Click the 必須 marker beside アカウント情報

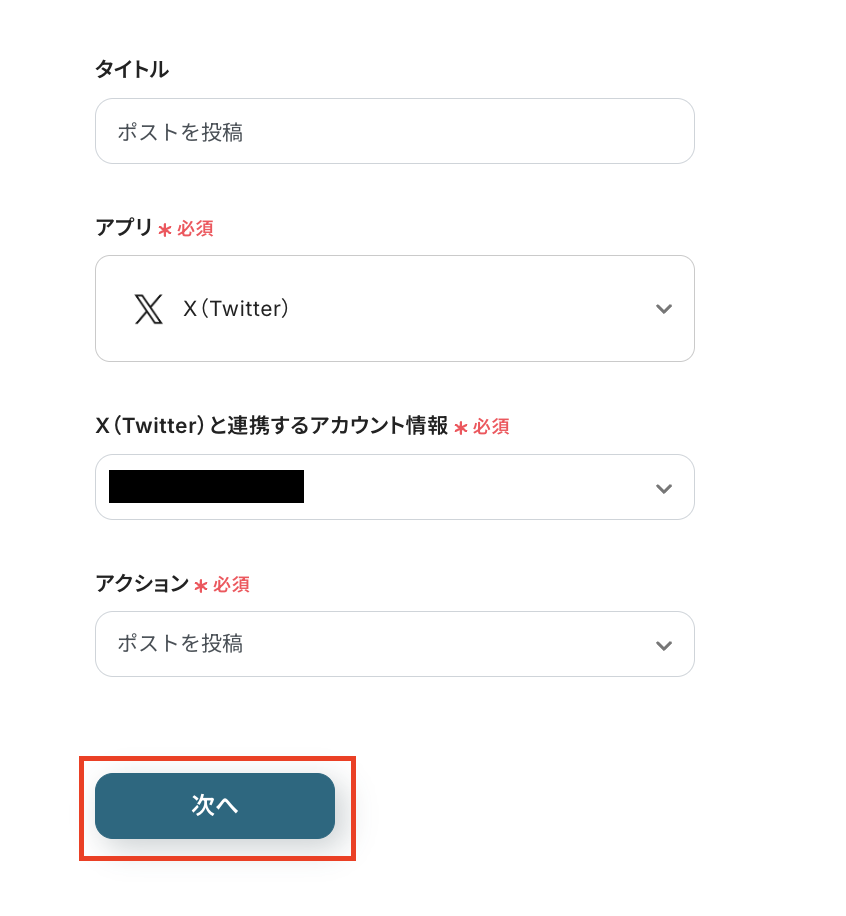491,427
